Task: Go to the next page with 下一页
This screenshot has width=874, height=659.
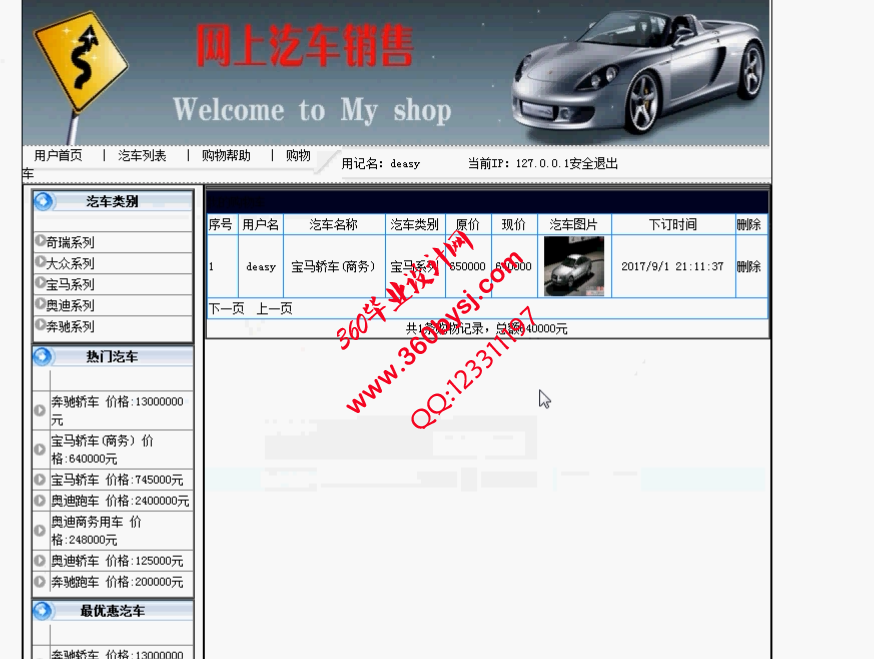Action: pos(227,308)
